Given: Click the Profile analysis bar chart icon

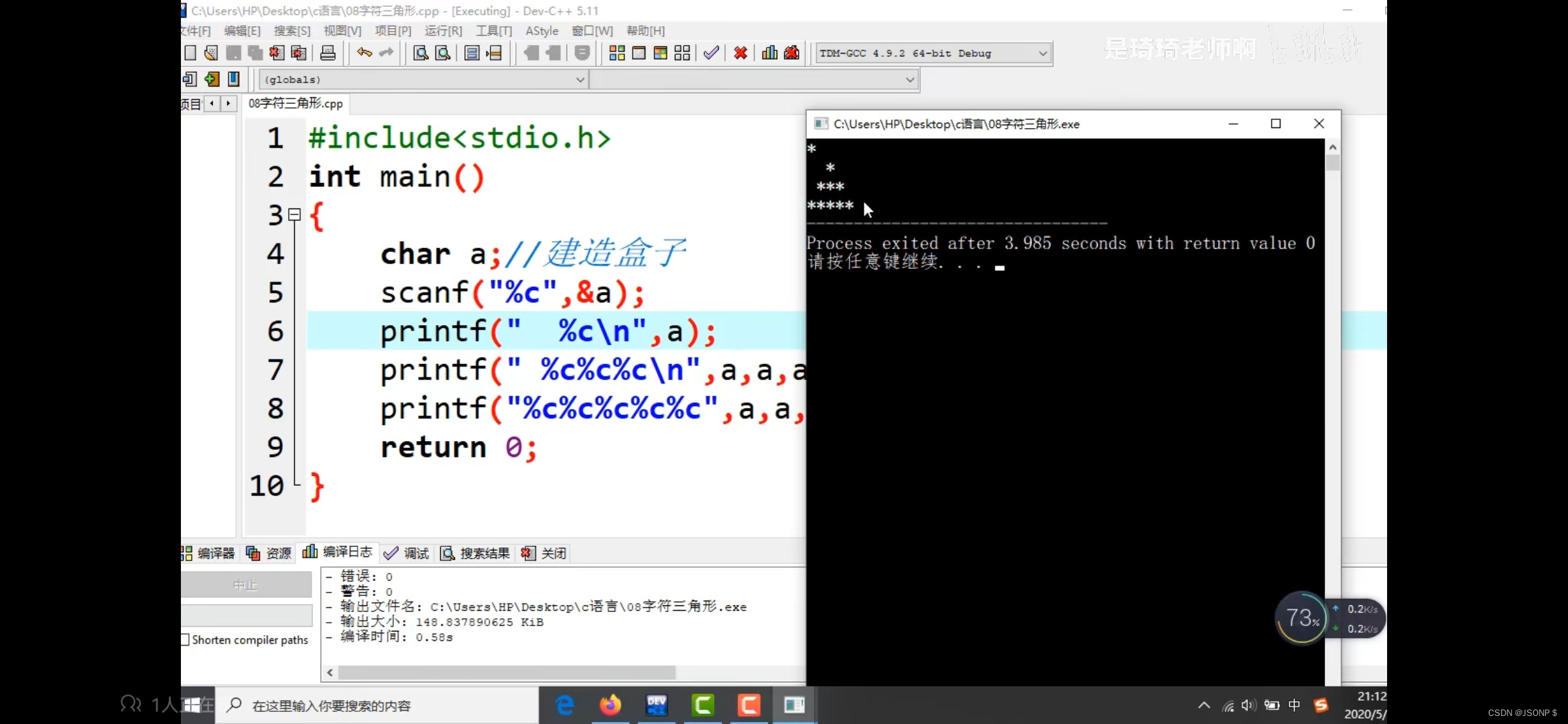Looking at the screenshot, I should pyautogui.click(x=769, y=53).
